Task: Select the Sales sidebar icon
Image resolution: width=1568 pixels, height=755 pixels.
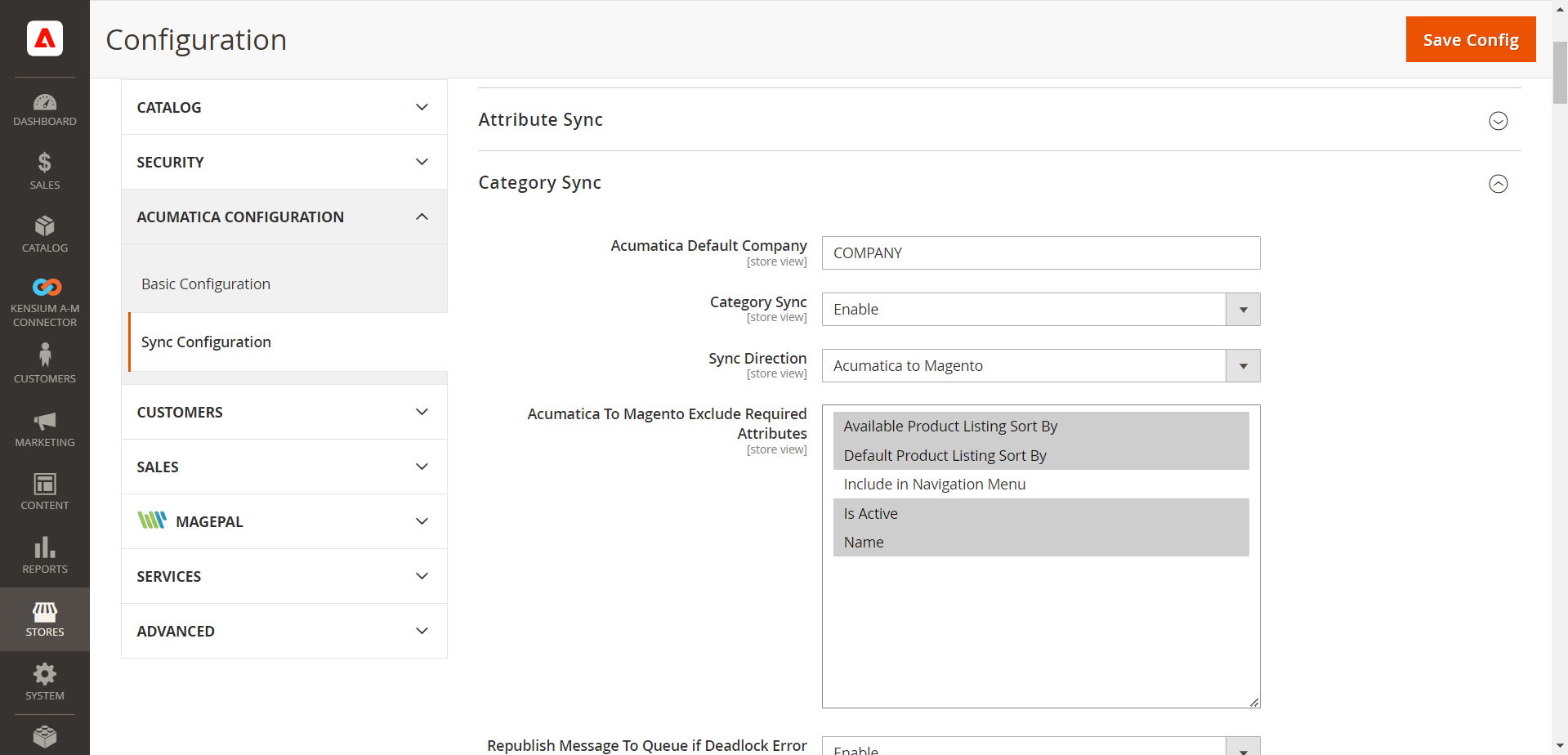Action: (45, 169)
